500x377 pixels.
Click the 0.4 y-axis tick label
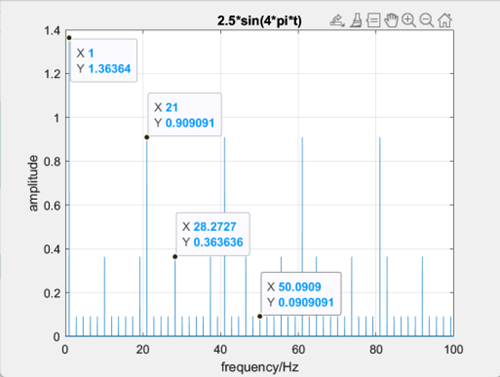point(52,249)
